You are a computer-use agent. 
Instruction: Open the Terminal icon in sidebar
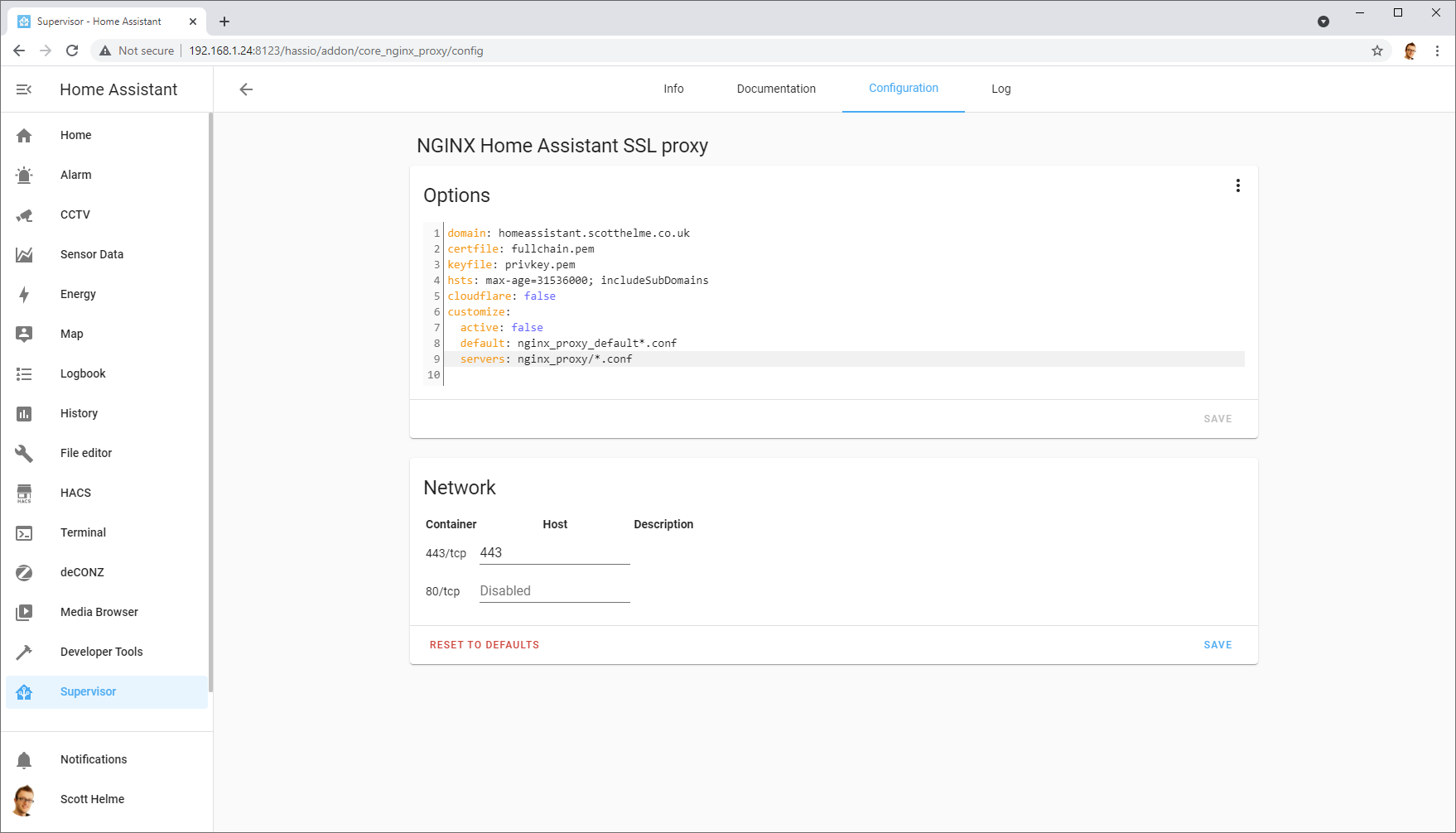[24, 533]
